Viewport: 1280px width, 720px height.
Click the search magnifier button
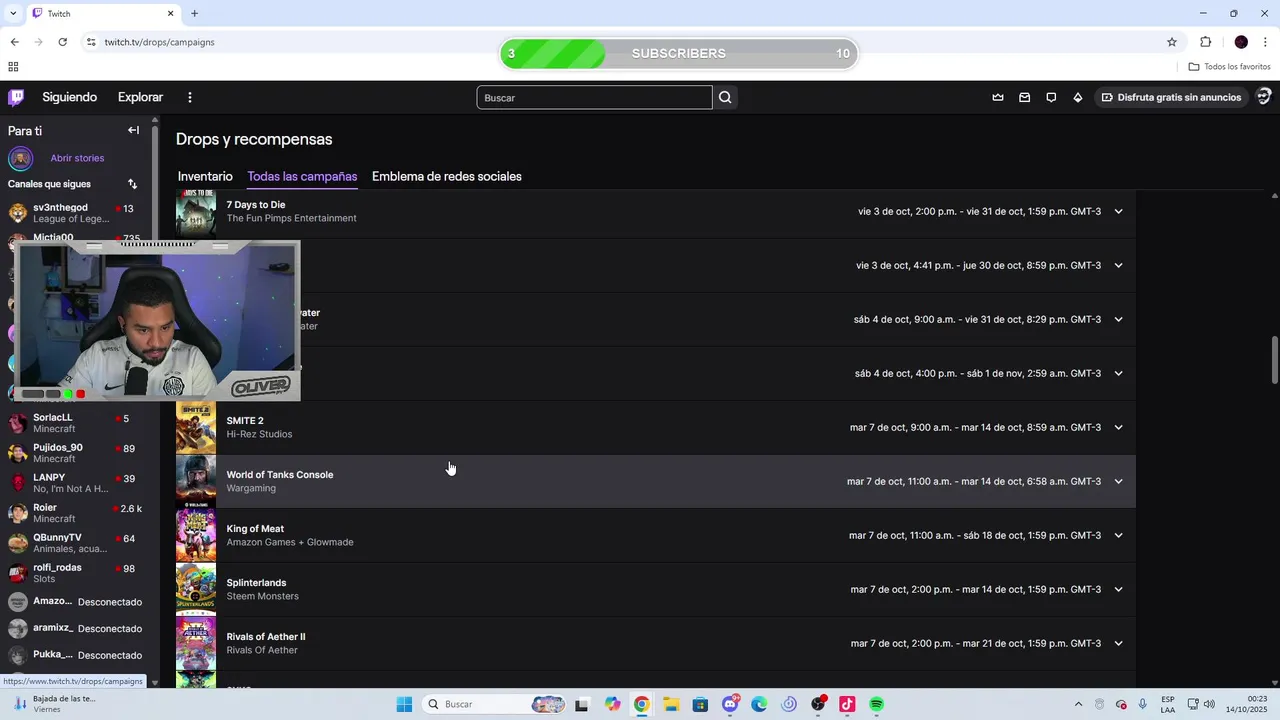725,97
